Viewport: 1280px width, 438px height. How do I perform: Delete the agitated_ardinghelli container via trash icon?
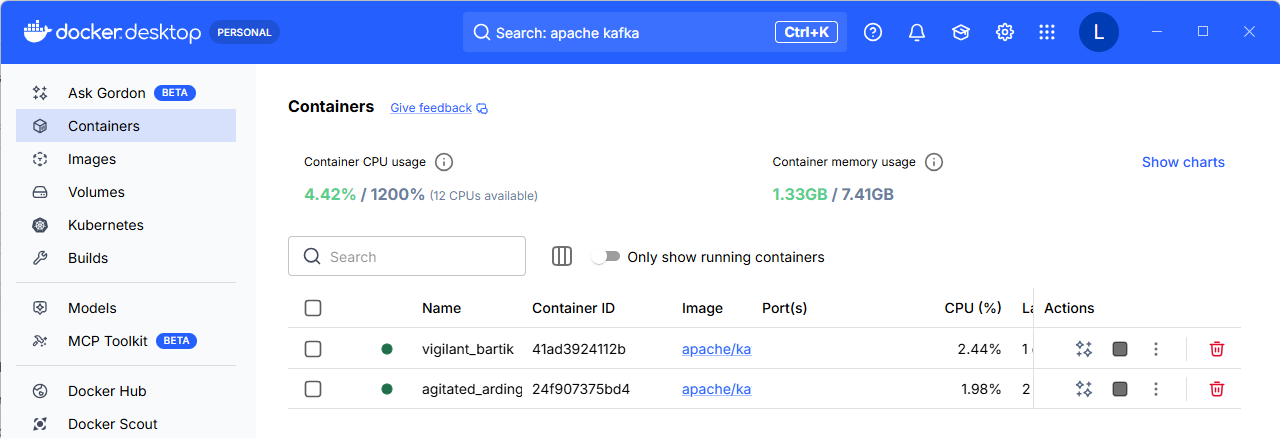point(1217,389)
